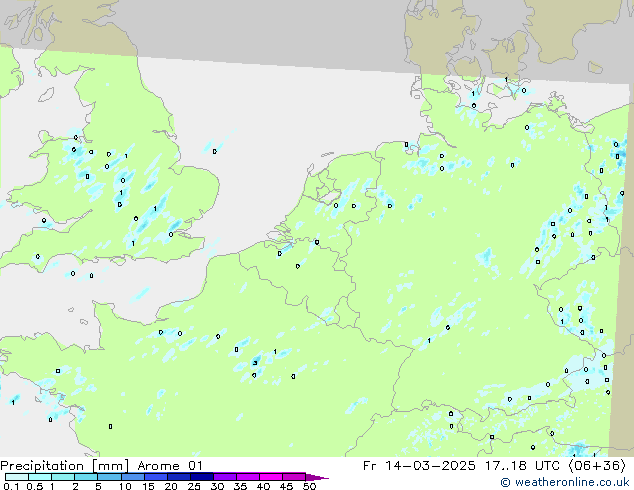
Task: Click the 0.5–1 mm legend swatch
Action: [40, 477]
